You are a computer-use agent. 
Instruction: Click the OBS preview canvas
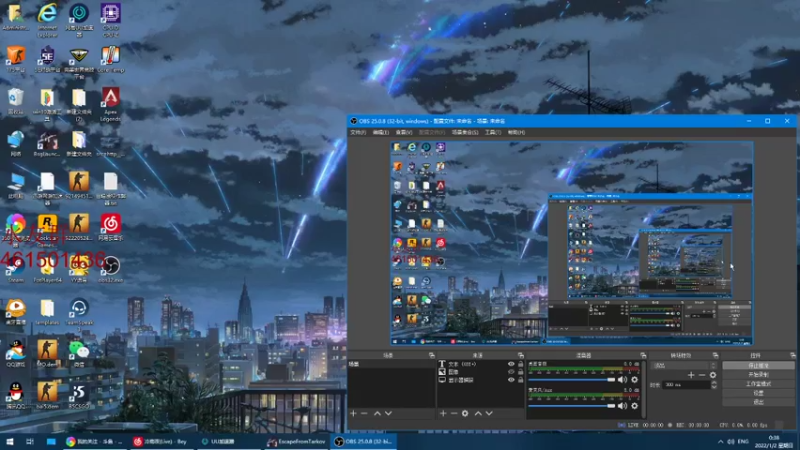(x=571, y=243)
